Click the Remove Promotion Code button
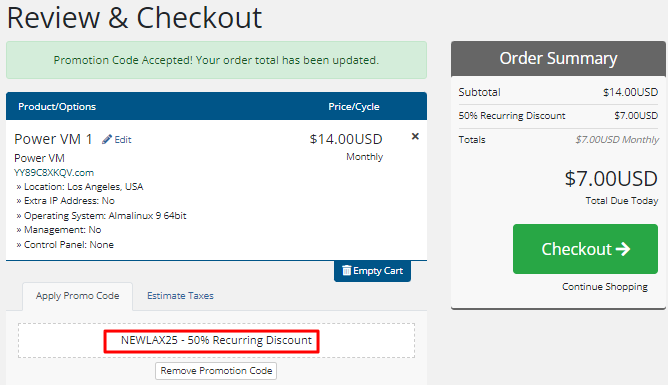This screenshot has height=385, width=668. coord(216,371)
